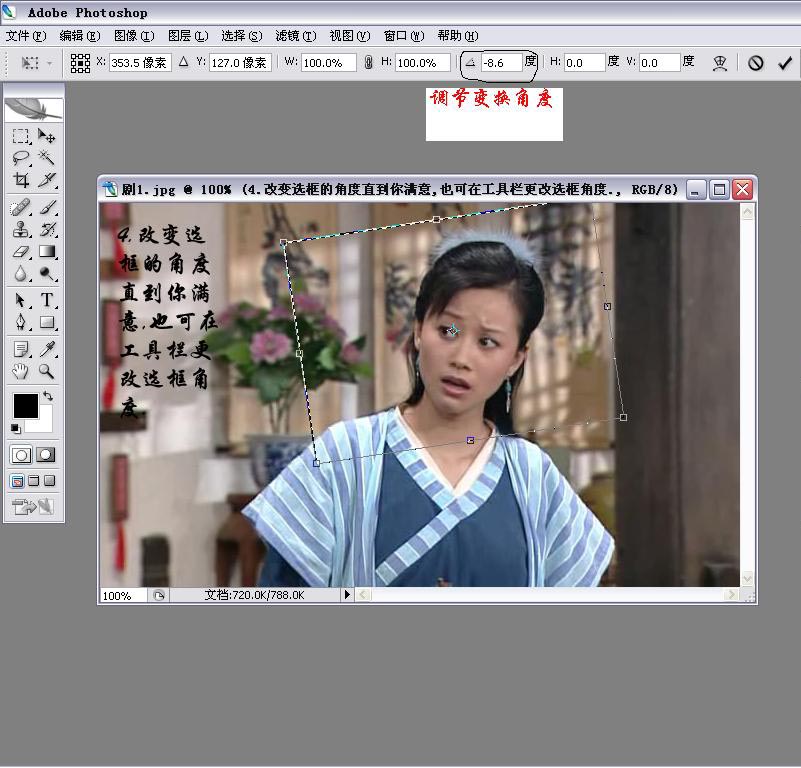Select the Zoom magnifier tool
801x768 pixels.
46,371
